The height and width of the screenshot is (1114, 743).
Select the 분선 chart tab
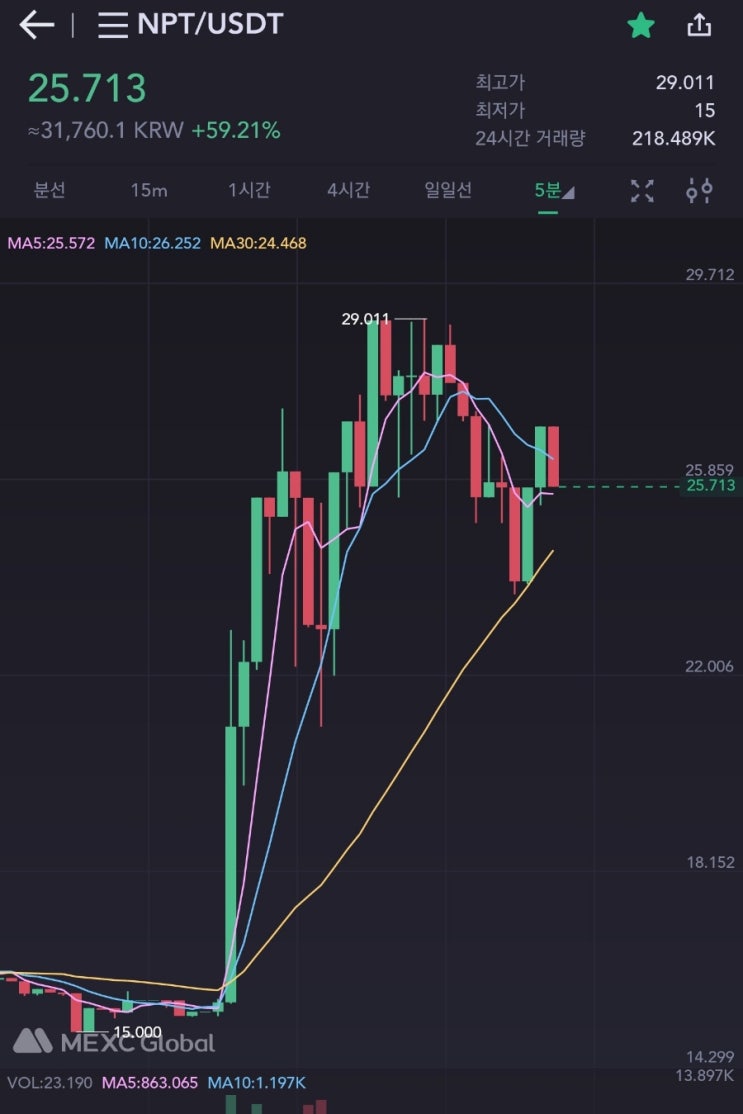pos(49,190)
